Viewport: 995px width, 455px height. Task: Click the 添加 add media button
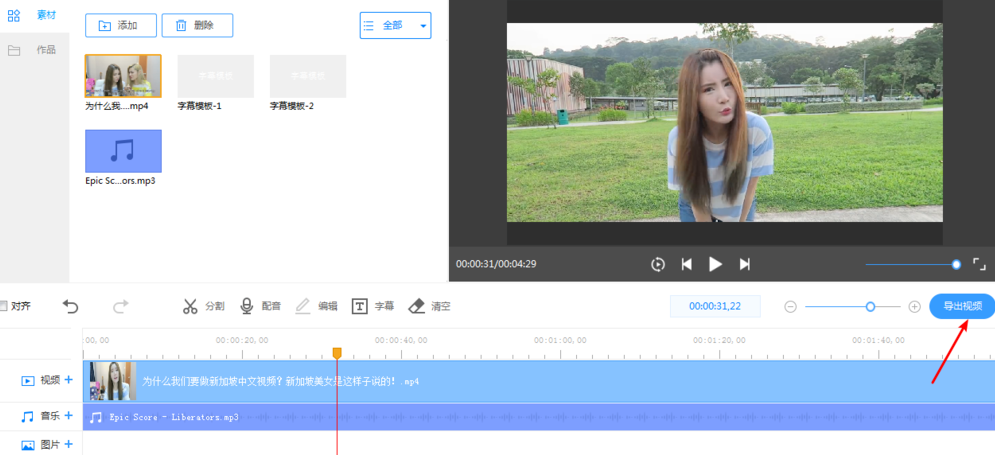pyautogui.click(x=119, y=26)
